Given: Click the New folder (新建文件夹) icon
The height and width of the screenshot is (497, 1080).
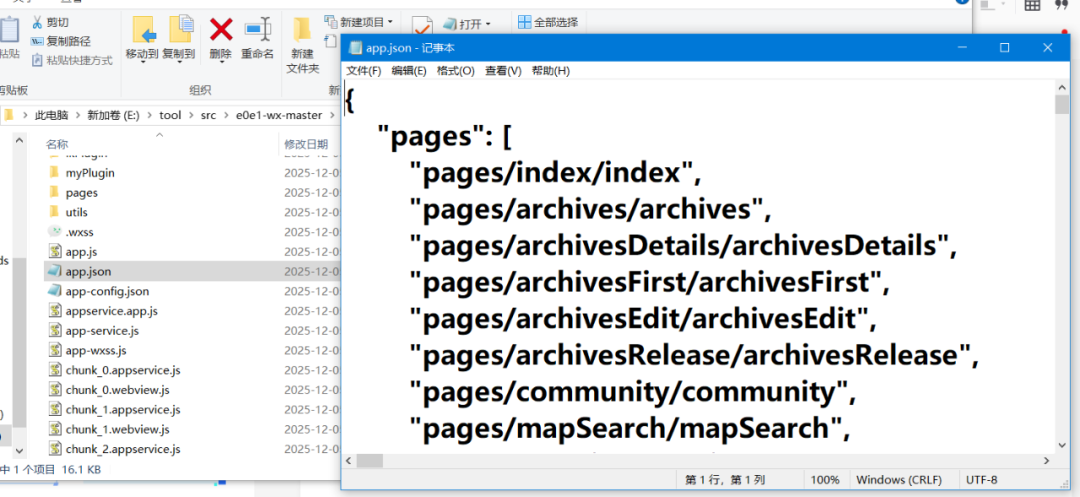Looking at the screenshot, I should pos(302,30).
